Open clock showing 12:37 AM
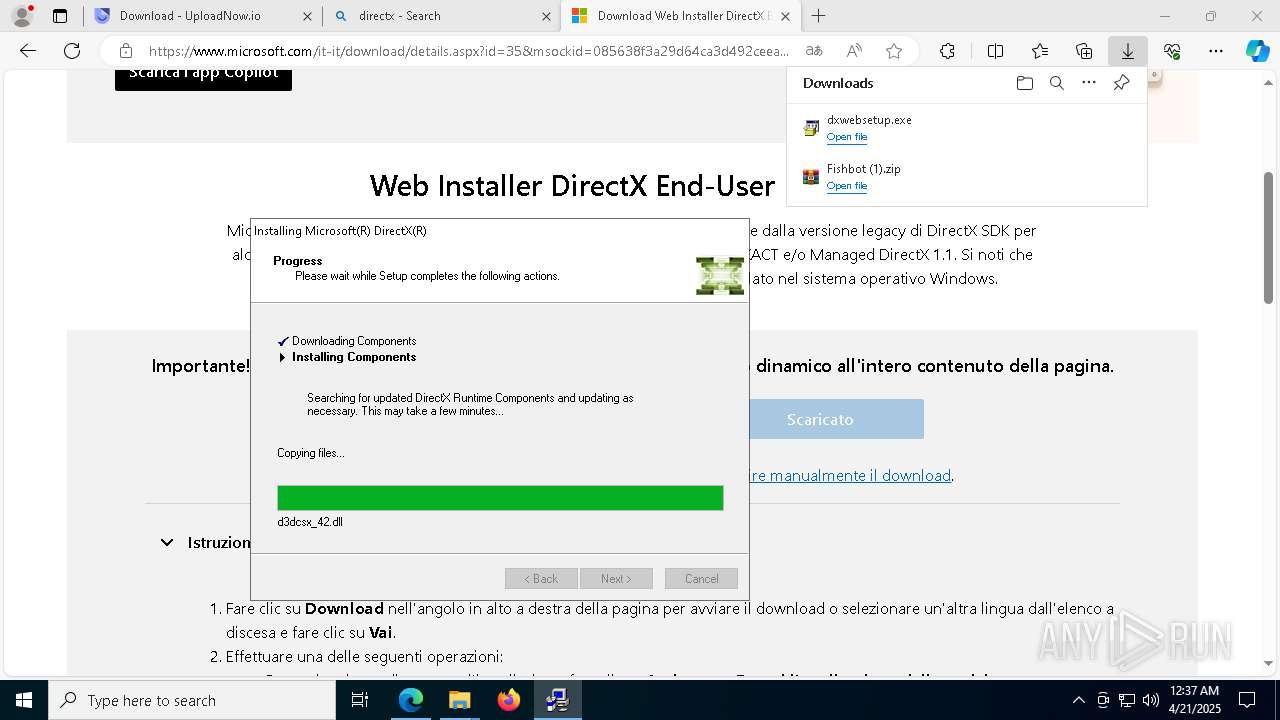Viewport: 1280px width, 720px height. pos(1194,700)
